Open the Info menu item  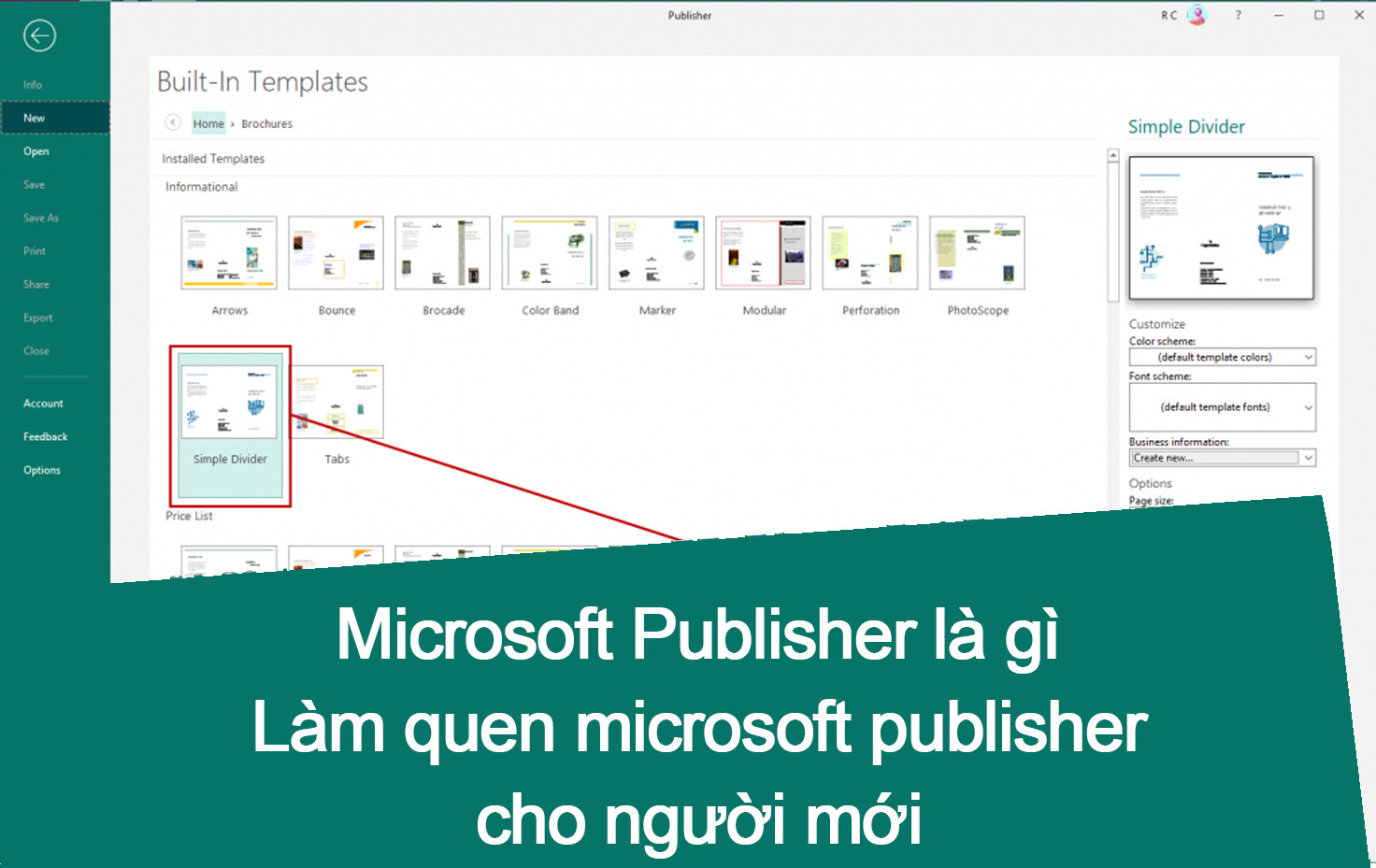[33, 85]
